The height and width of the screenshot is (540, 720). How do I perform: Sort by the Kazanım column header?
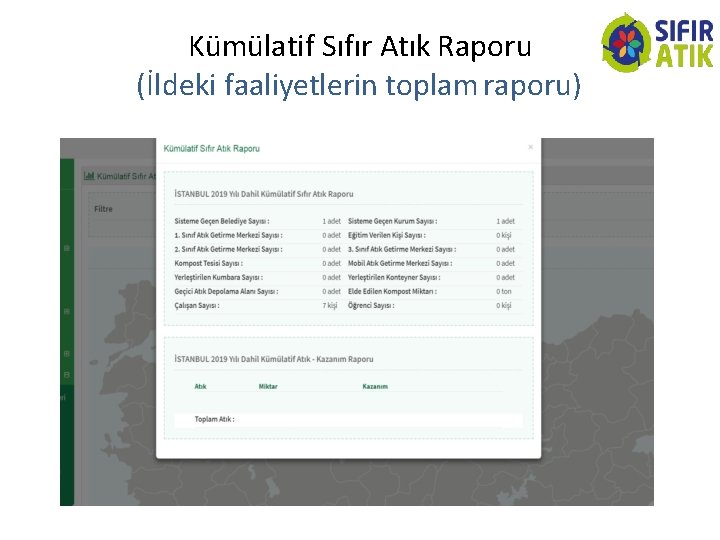(x=375, y=386)
